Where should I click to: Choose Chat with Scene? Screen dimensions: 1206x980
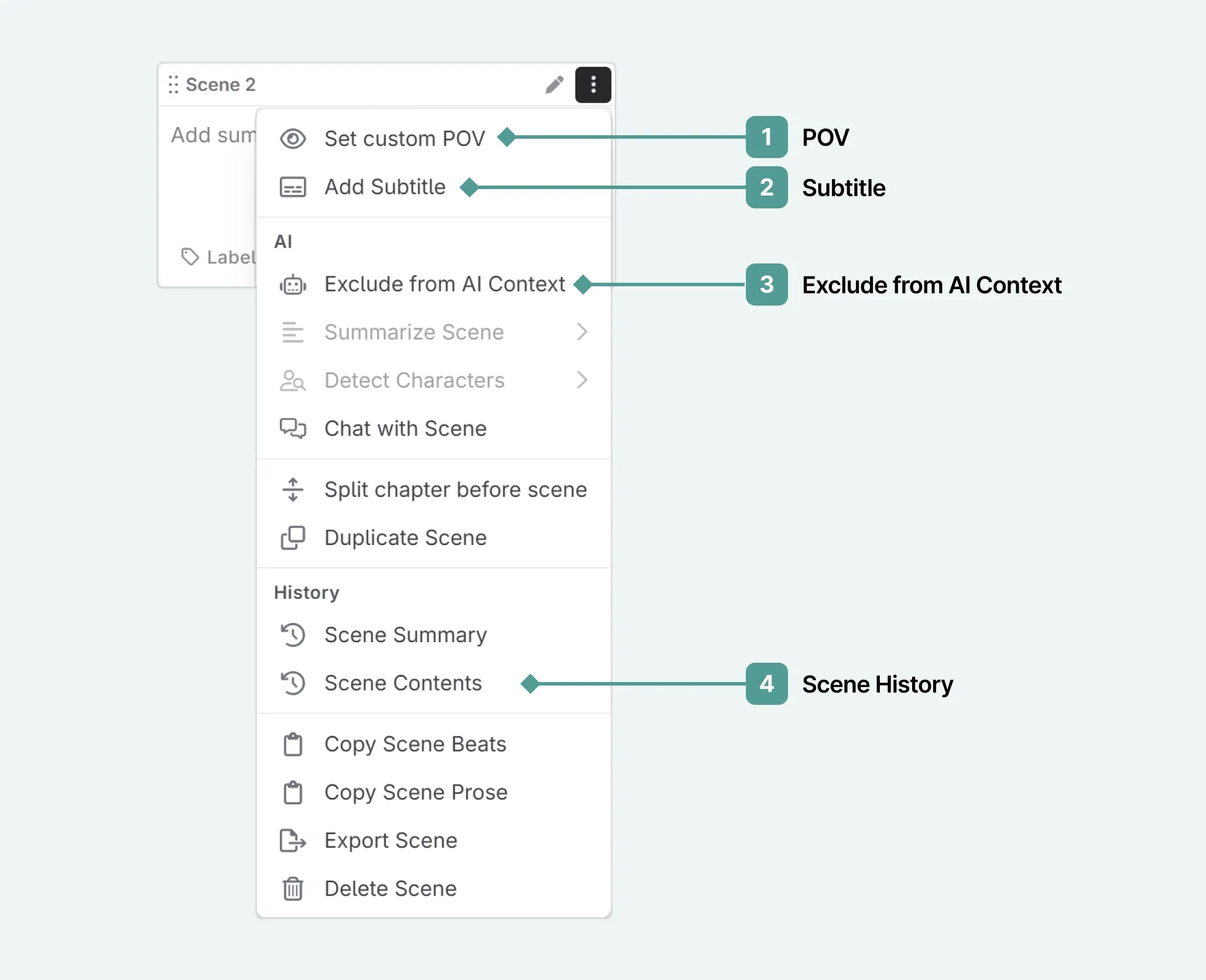pyautogui.click(x=405, y=429)
